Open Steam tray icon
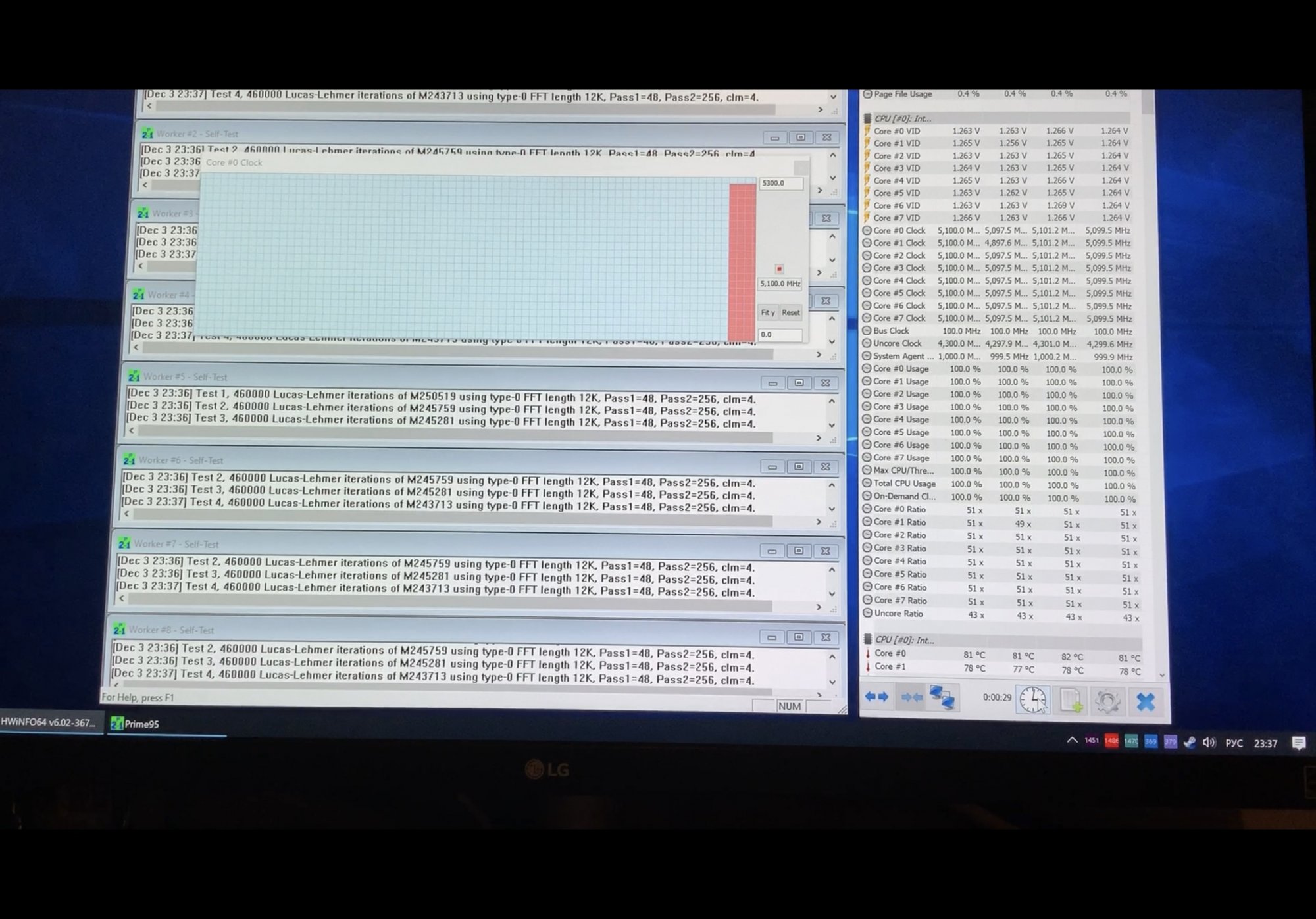This screenshot has width=1316, height=919. 1189,742
